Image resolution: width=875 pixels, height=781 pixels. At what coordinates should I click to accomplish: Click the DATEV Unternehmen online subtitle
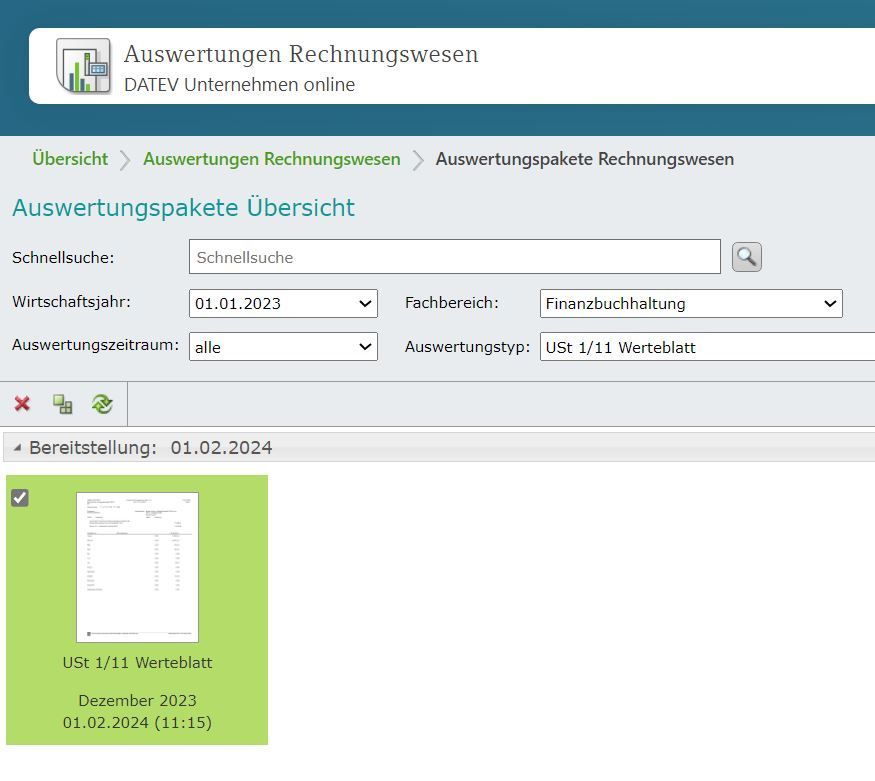pos(239,85)
